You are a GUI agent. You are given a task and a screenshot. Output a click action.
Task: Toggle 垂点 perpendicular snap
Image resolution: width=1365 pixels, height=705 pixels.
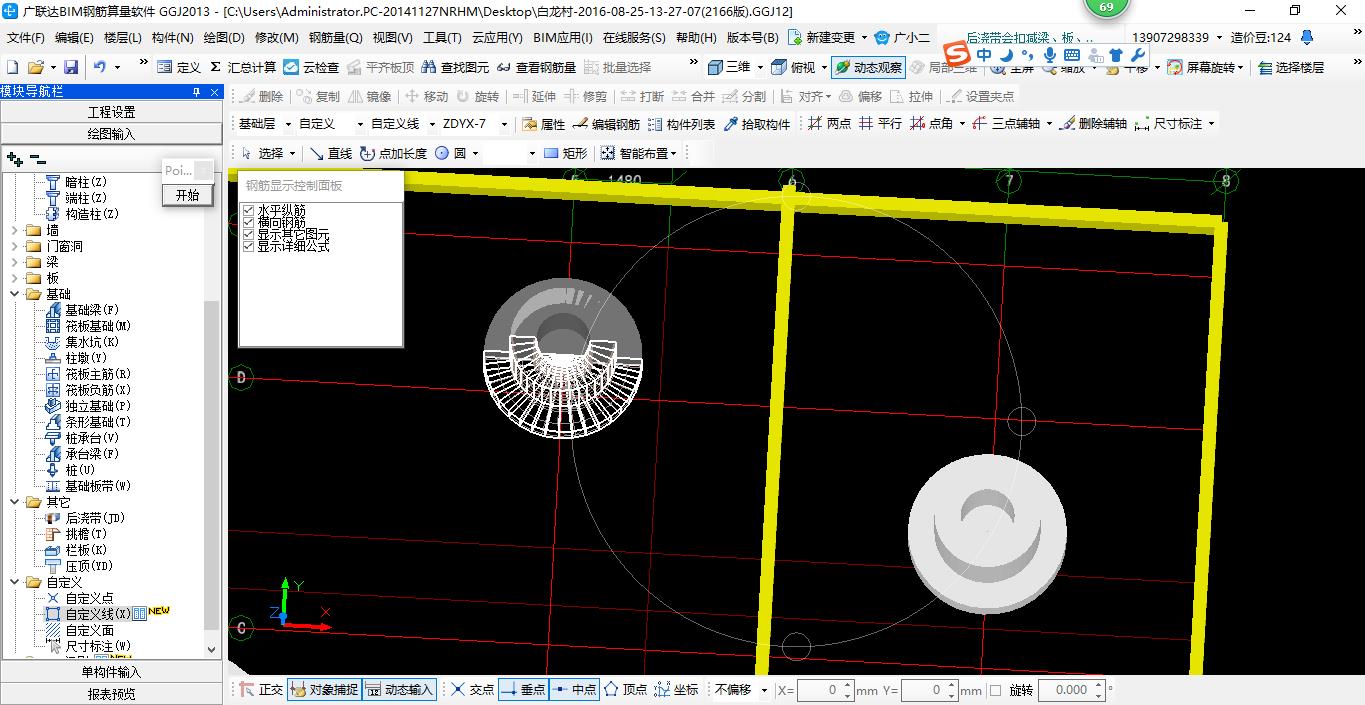click(x=523, y=689)
